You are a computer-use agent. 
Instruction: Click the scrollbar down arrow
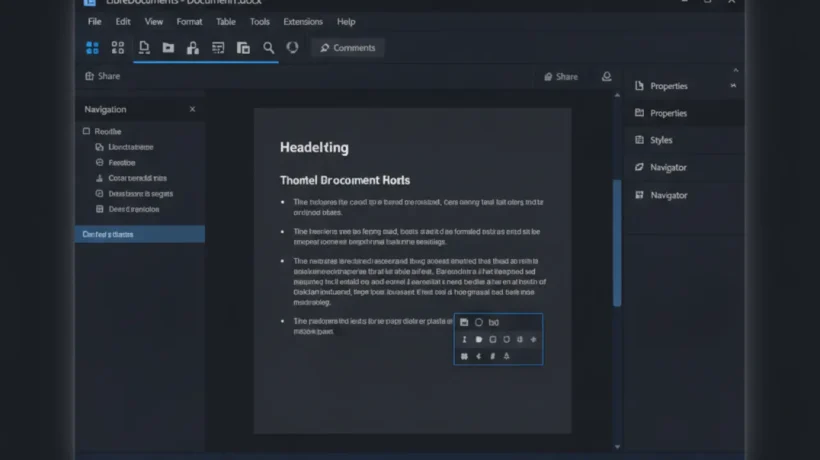(617, 447)
